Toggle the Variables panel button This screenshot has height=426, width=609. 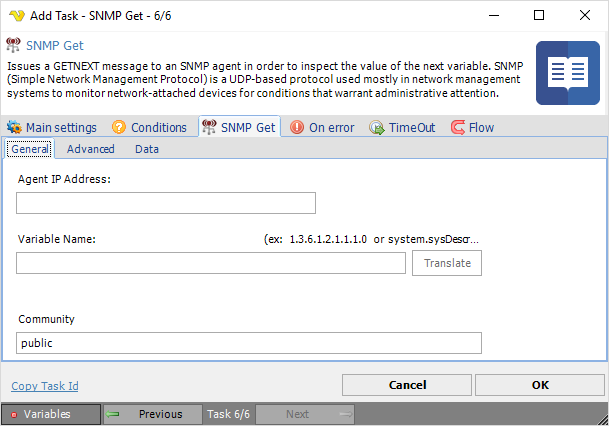(x=50, y=414)
